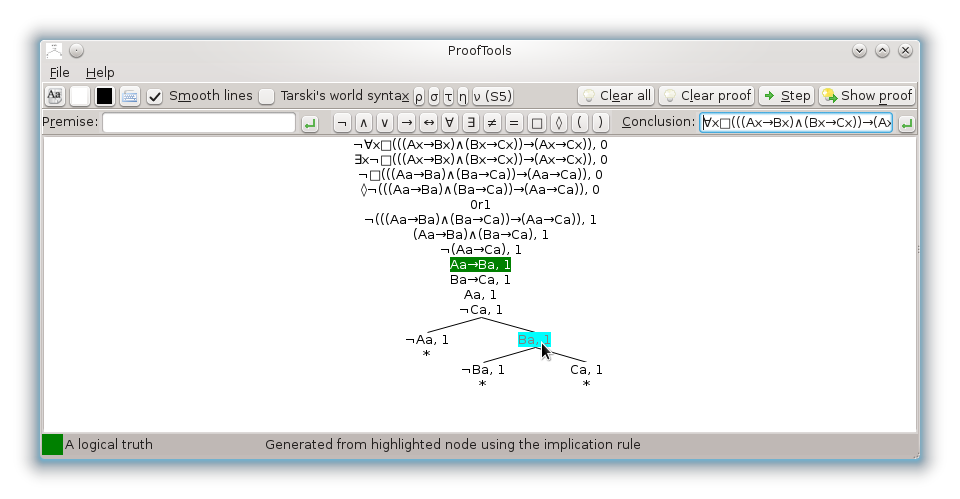Toggle the Smooth lines checkbox

coord(155,96)
